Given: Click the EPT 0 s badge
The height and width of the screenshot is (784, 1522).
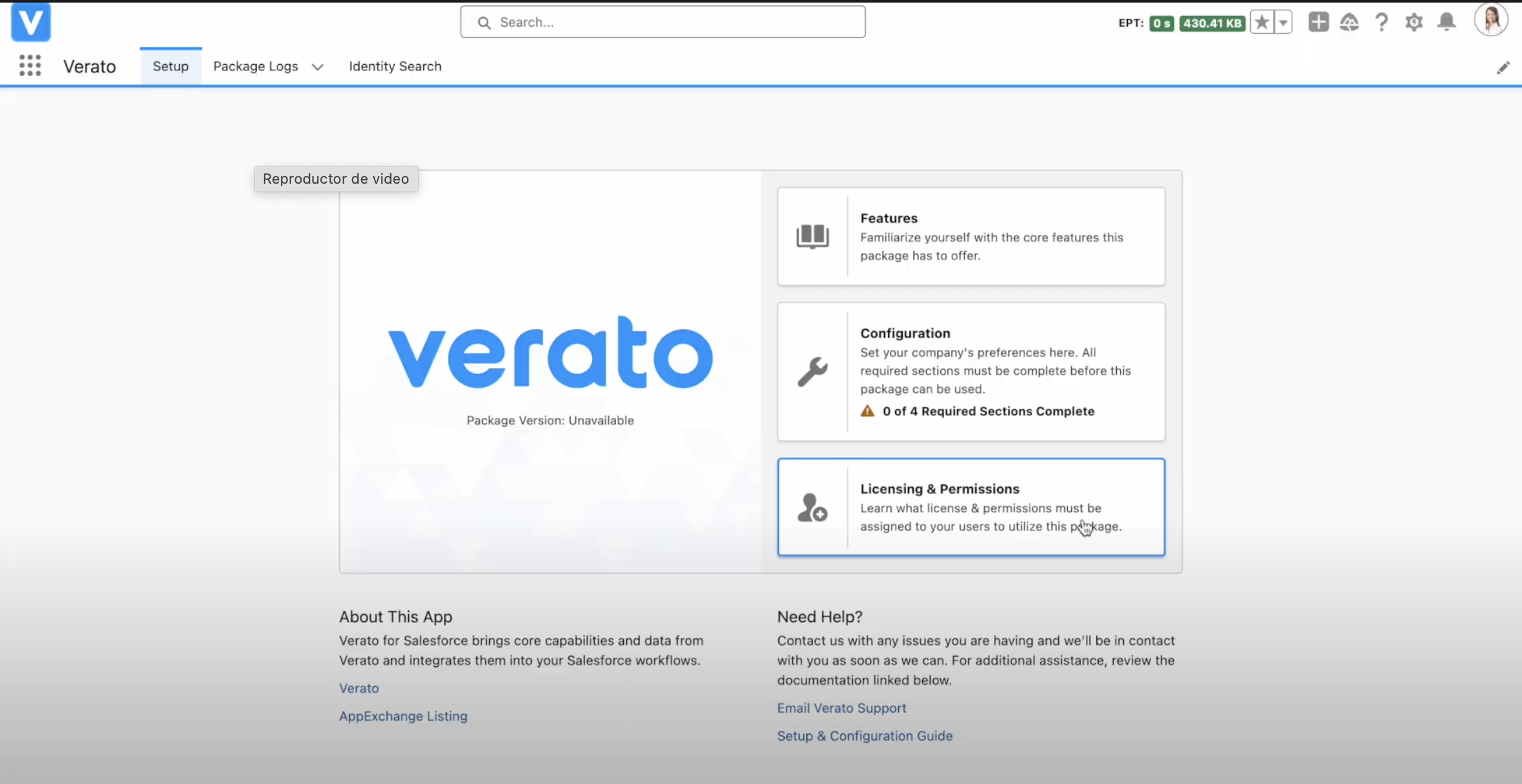Looking at the screenshot, I should tap(1162, 23).
